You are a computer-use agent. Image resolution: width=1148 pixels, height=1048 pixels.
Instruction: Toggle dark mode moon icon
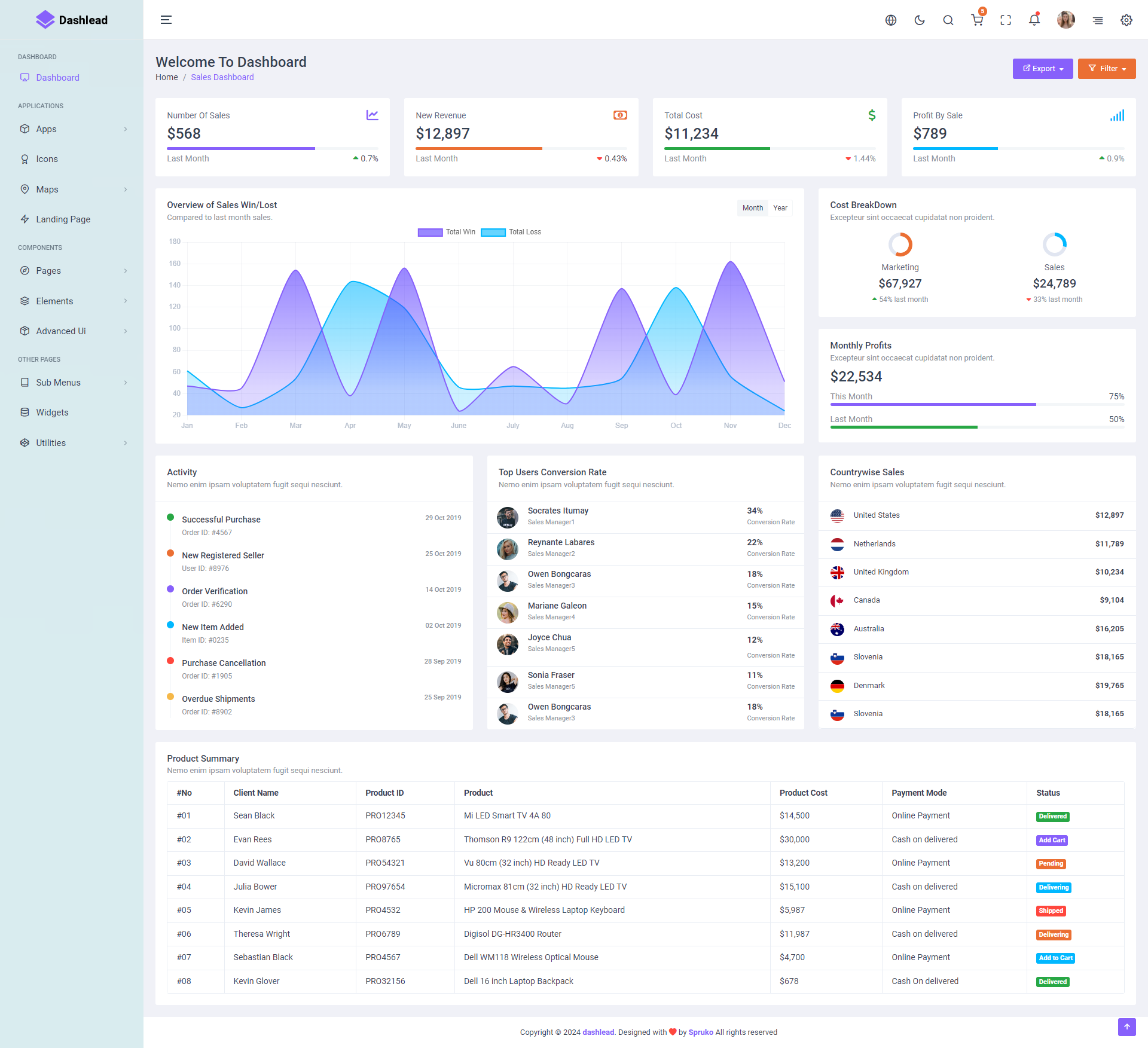coord(920,20)
